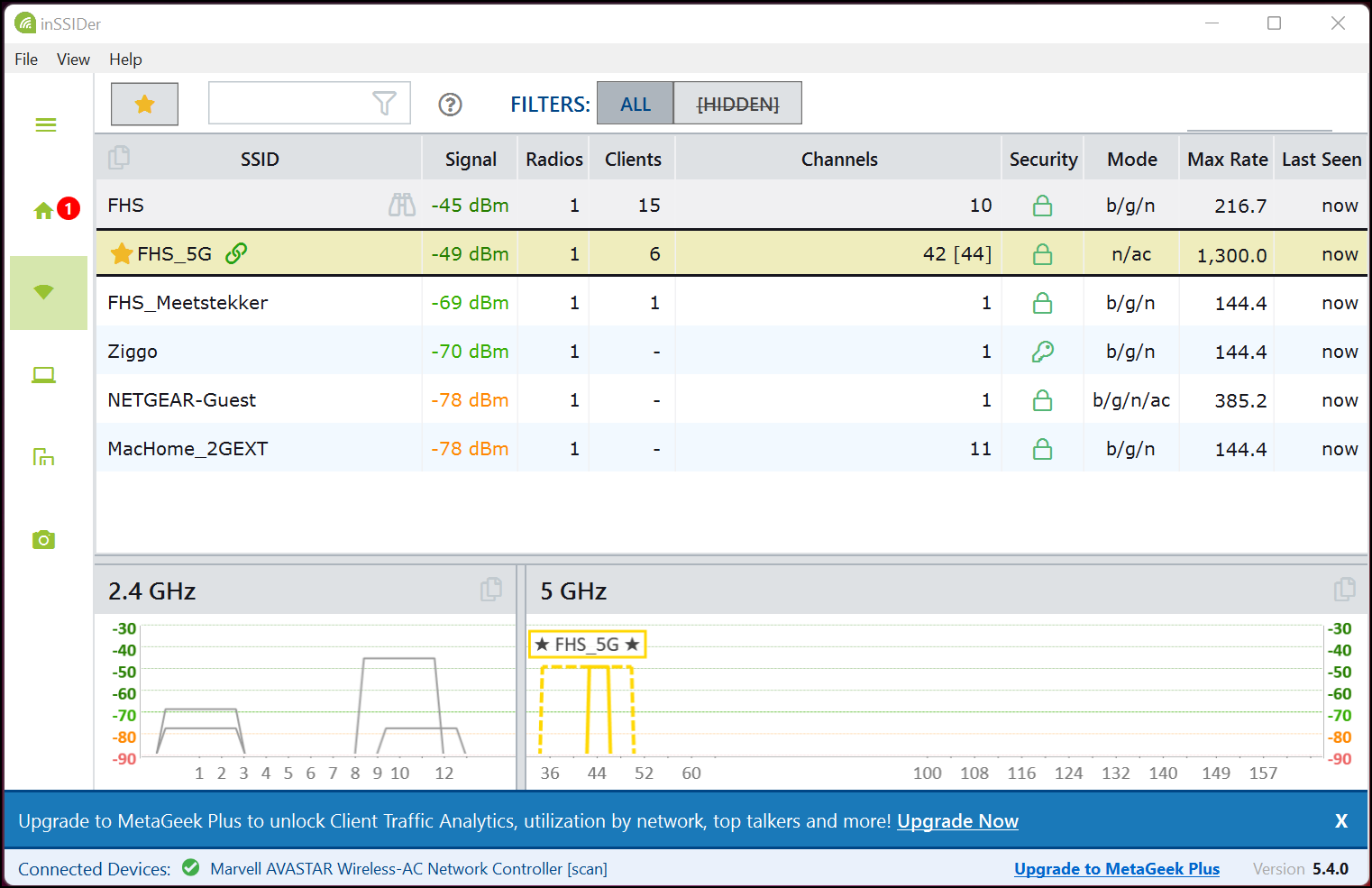Go to Home with notification badge
The width and height of the screenshot is (1372, 888).
click(x=56, y=209)
